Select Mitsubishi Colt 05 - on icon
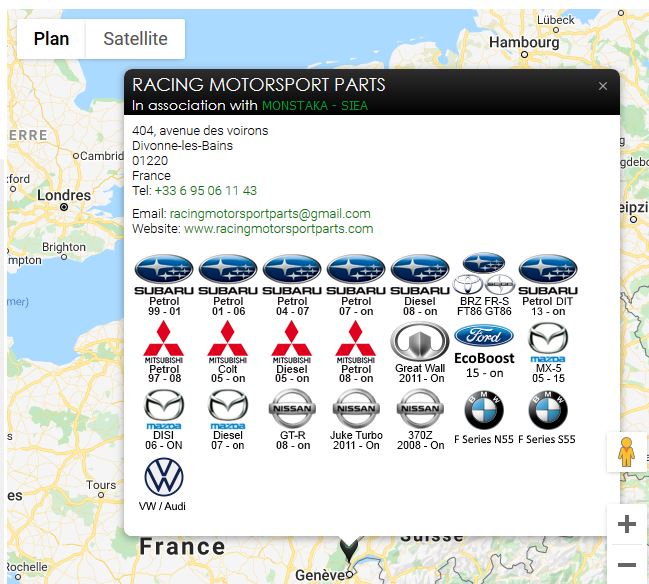Image resolution: width=649 pixels, height=584 pixels. (228, 352)
